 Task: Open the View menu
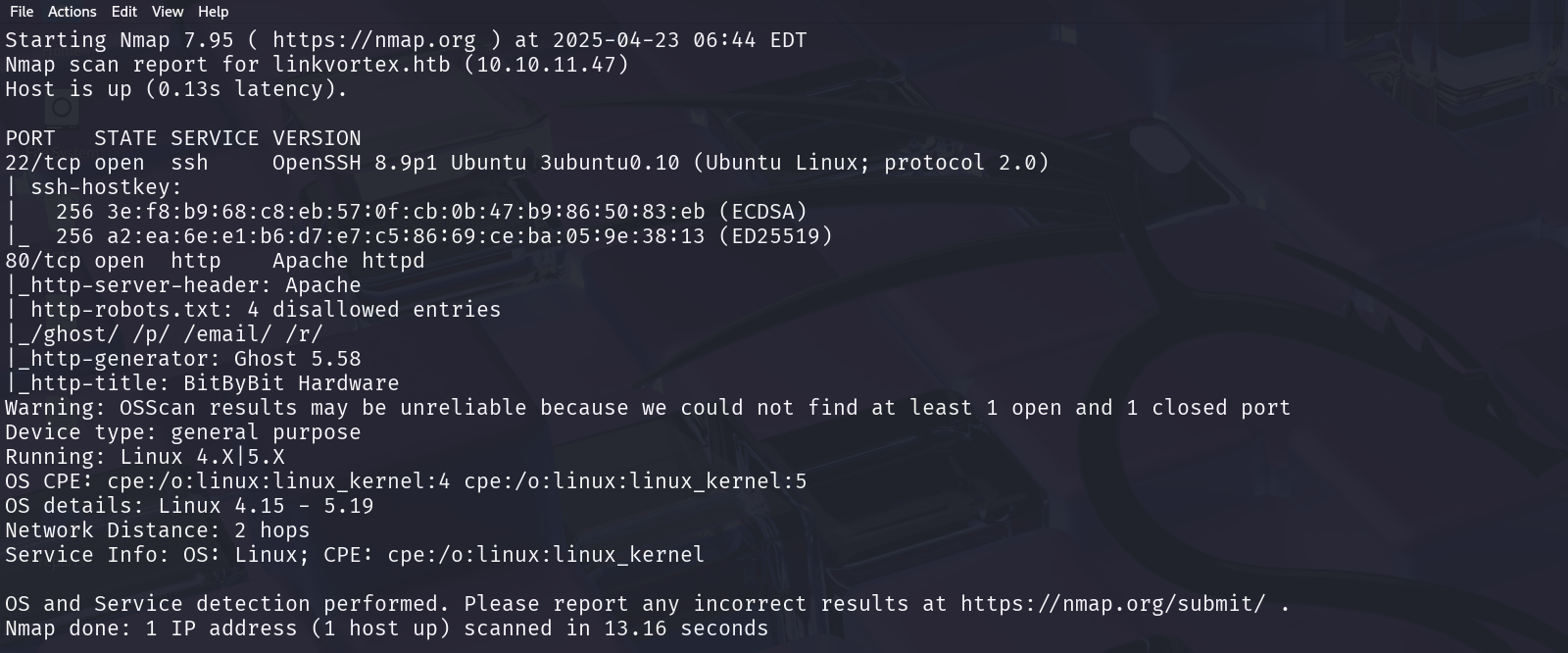pyautogui.click(x=168, y=12)
